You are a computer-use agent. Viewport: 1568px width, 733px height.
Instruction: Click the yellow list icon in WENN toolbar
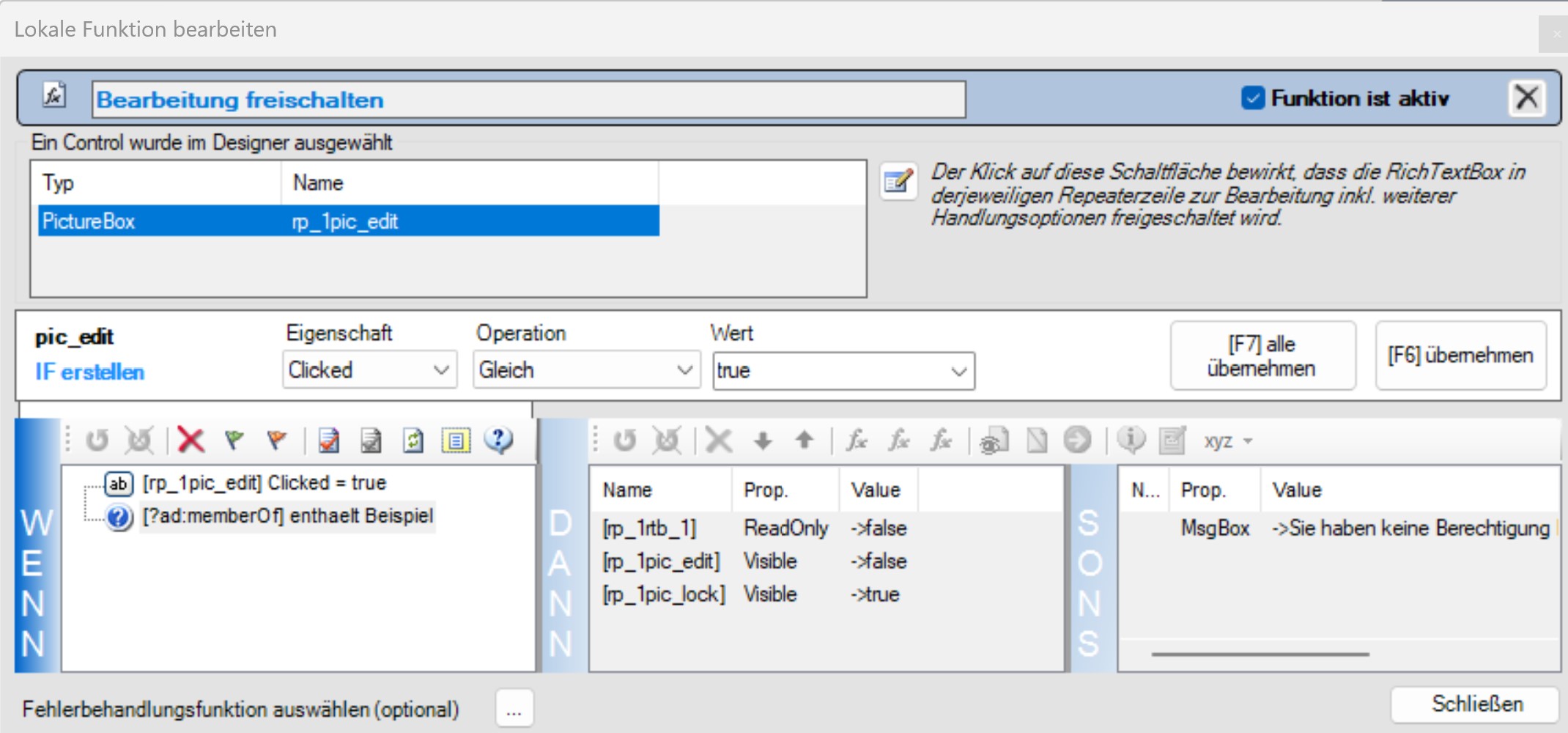[x=456, y=441]
